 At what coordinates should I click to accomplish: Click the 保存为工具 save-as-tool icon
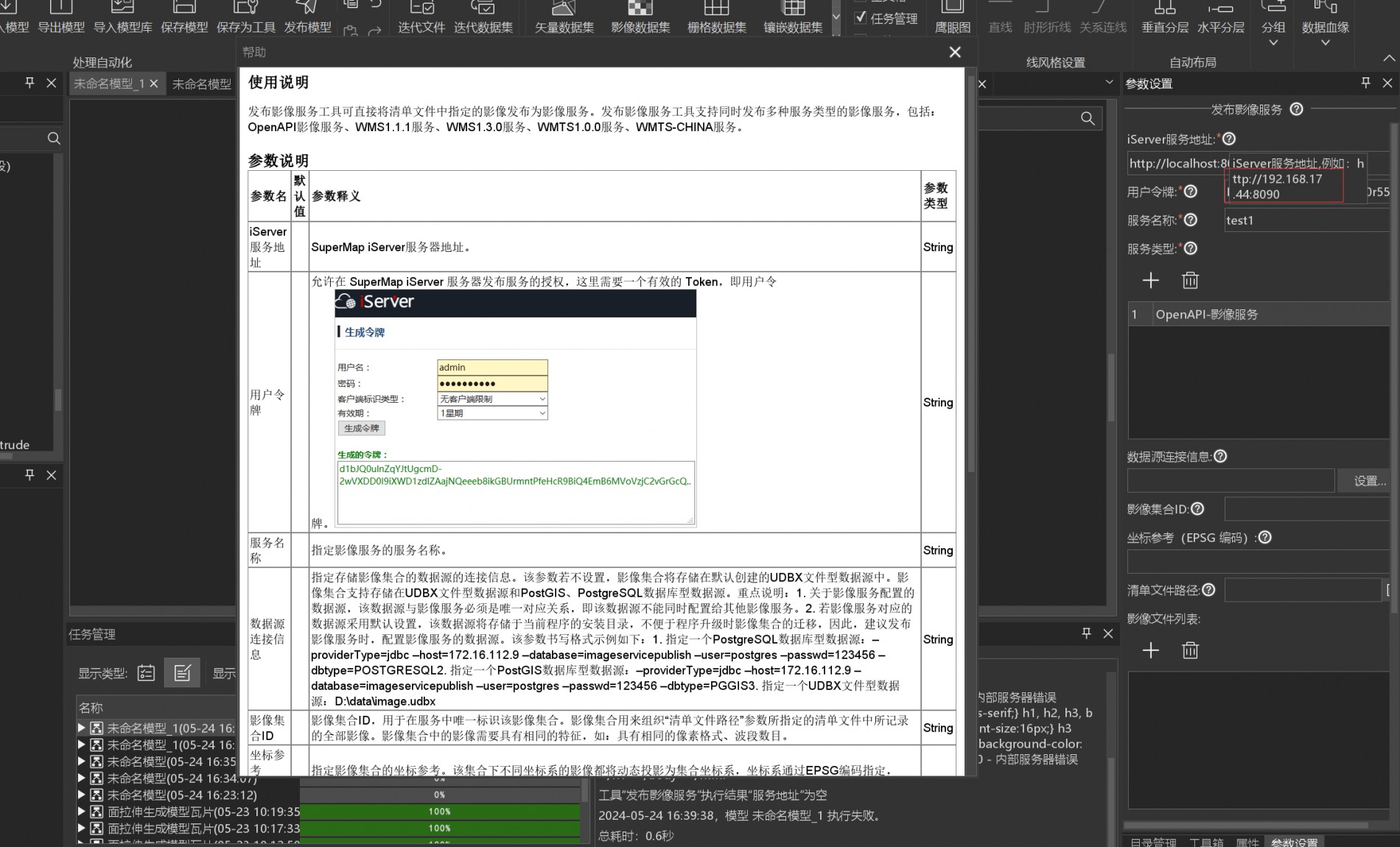pyautogui.click(x=245, y=16)
